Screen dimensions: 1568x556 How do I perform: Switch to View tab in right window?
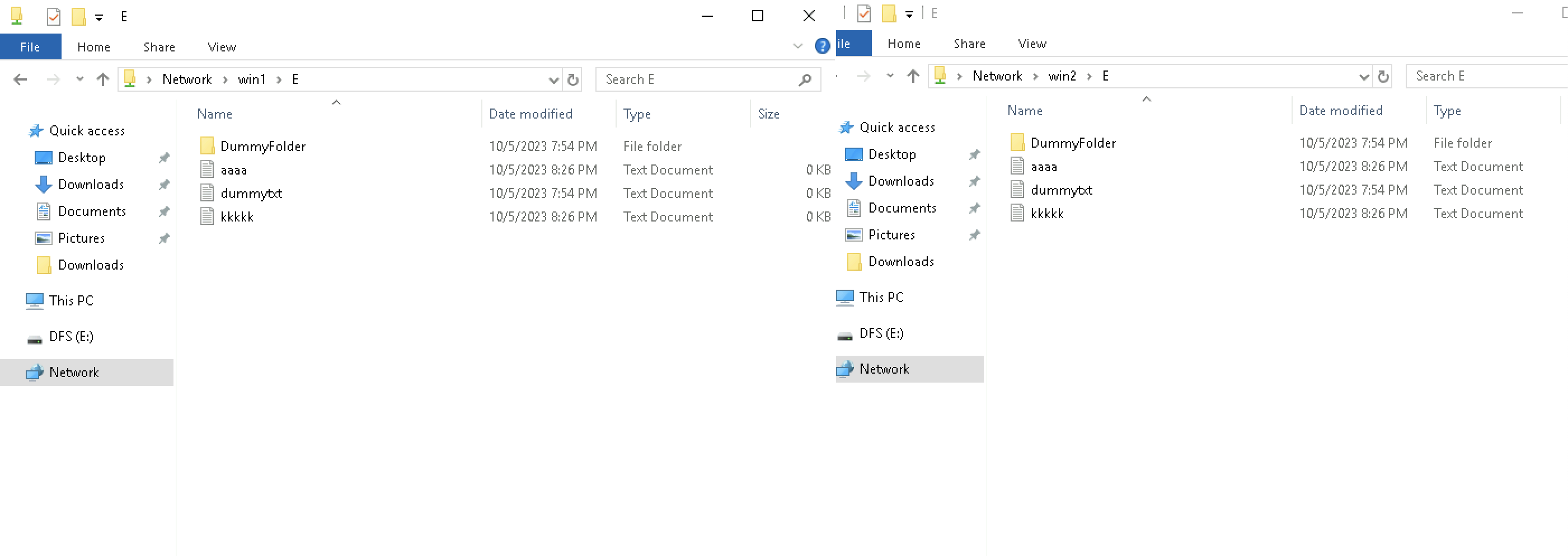(x=1032, y=44)
